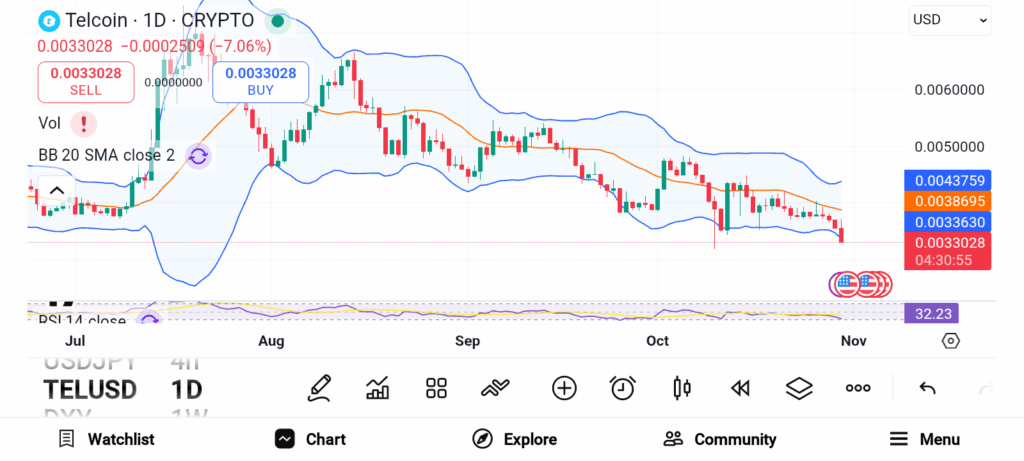Image resolution: width=1024 pixels, height=461 pixels.
Task: Open the layout grid icon
Action: [x=436, y=388]
